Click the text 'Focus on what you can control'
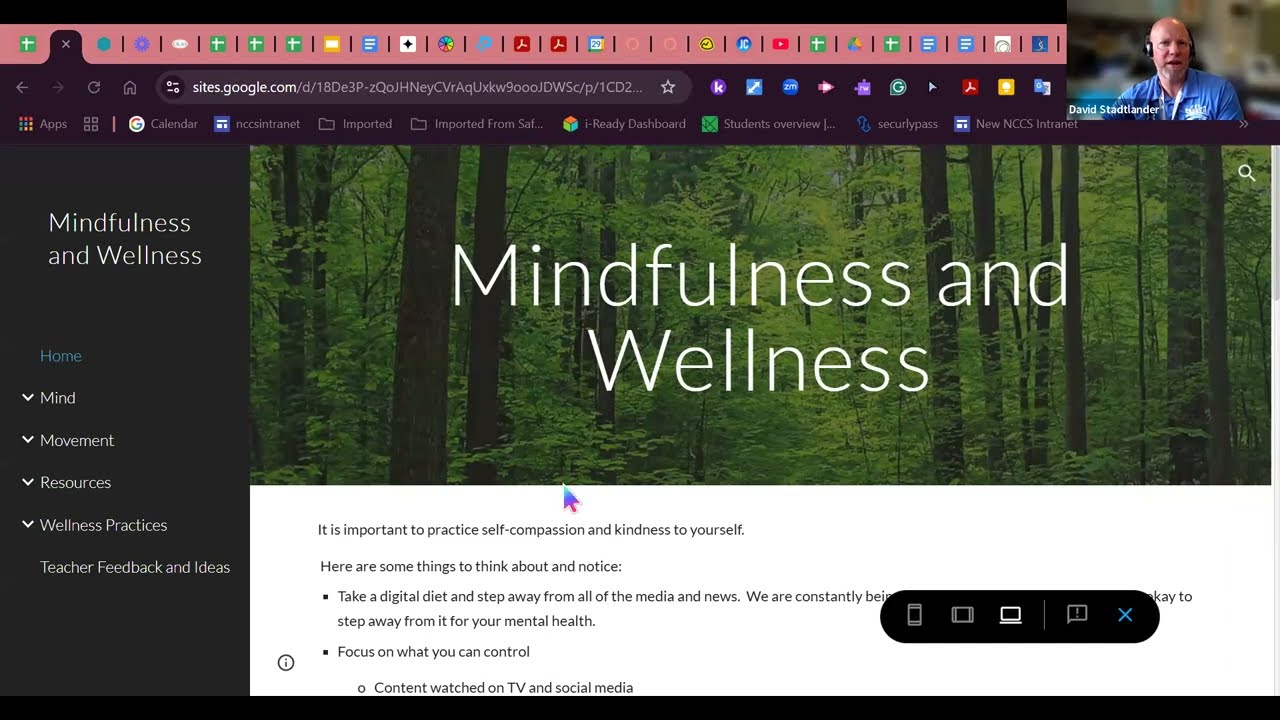The width and height of the screenshot is (1280, 720). coord(433,651)
